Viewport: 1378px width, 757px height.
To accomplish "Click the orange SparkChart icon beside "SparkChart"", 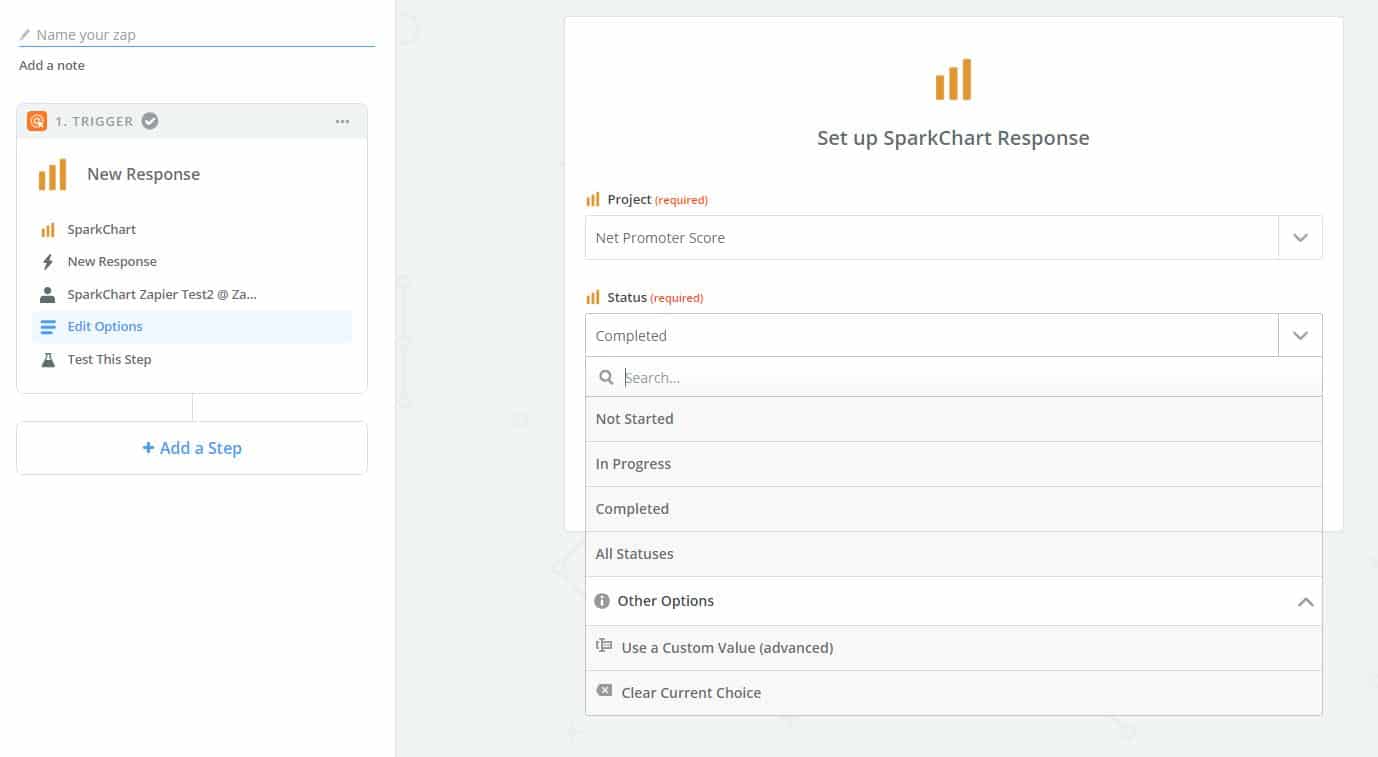I will coord(47,229).
